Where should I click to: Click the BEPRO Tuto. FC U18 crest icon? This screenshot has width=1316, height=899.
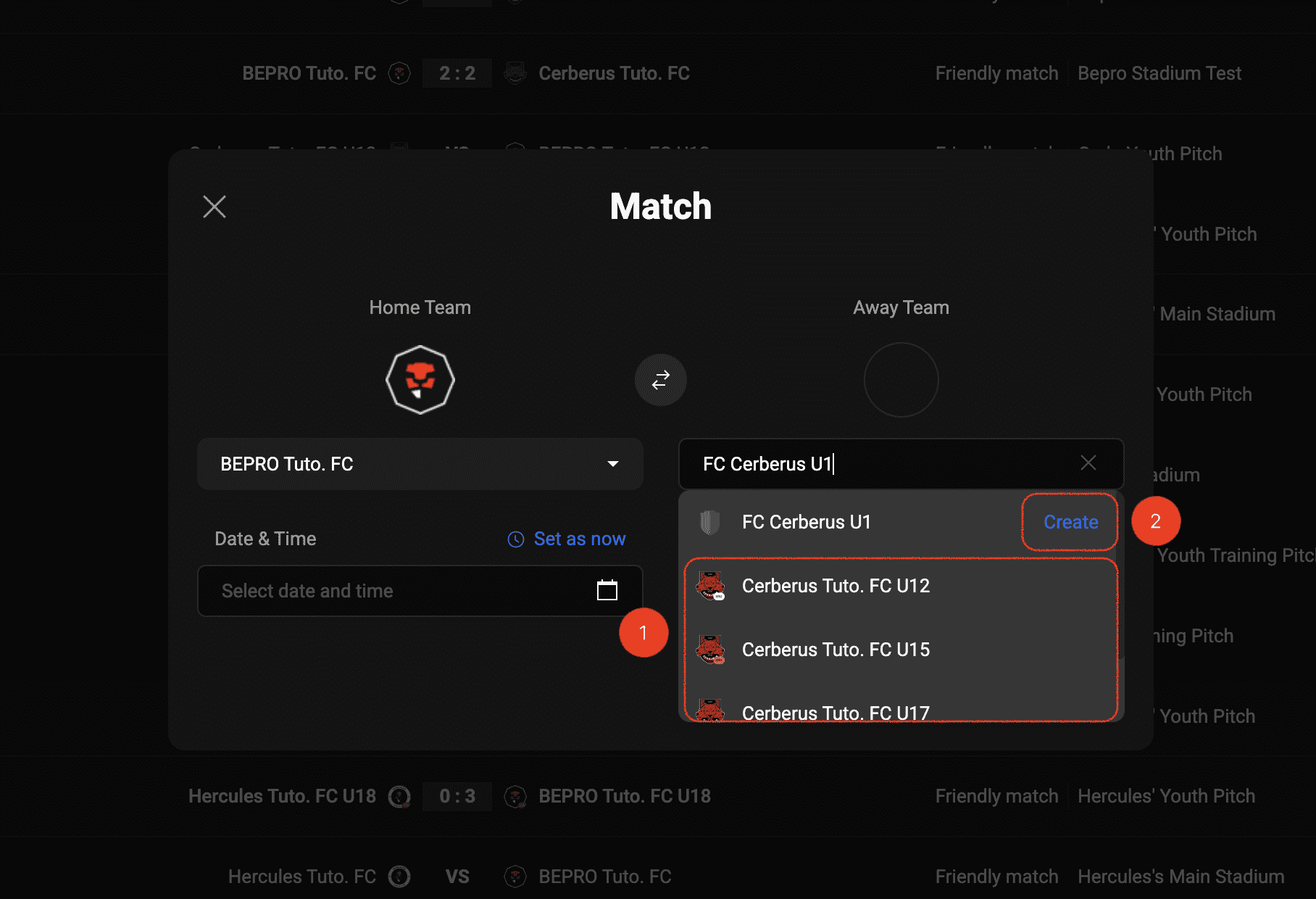click(515, 797)
